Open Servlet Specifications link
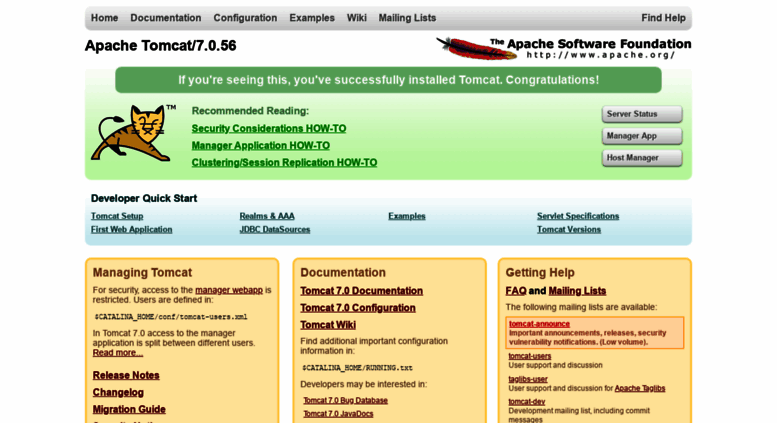 pyautogui.click(x=578, y=216)
